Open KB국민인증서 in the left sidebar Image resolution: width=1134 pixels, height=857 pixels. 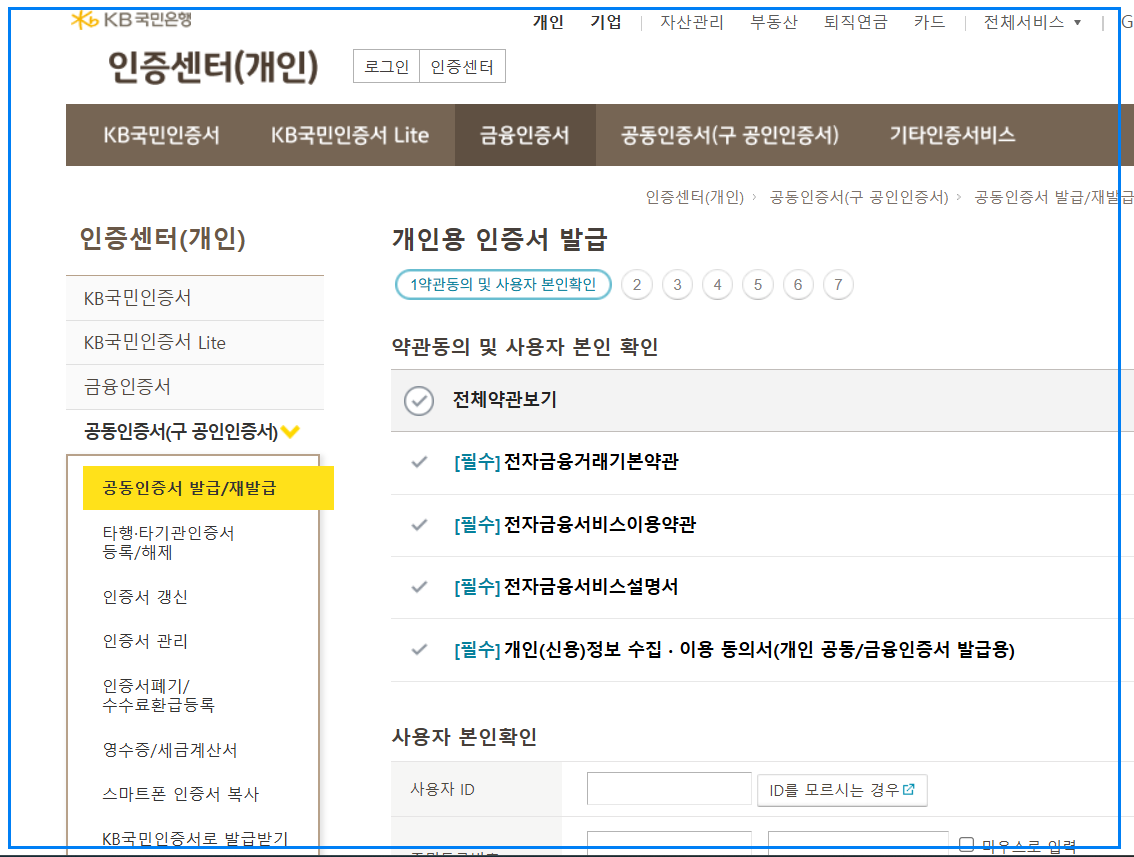195,298
